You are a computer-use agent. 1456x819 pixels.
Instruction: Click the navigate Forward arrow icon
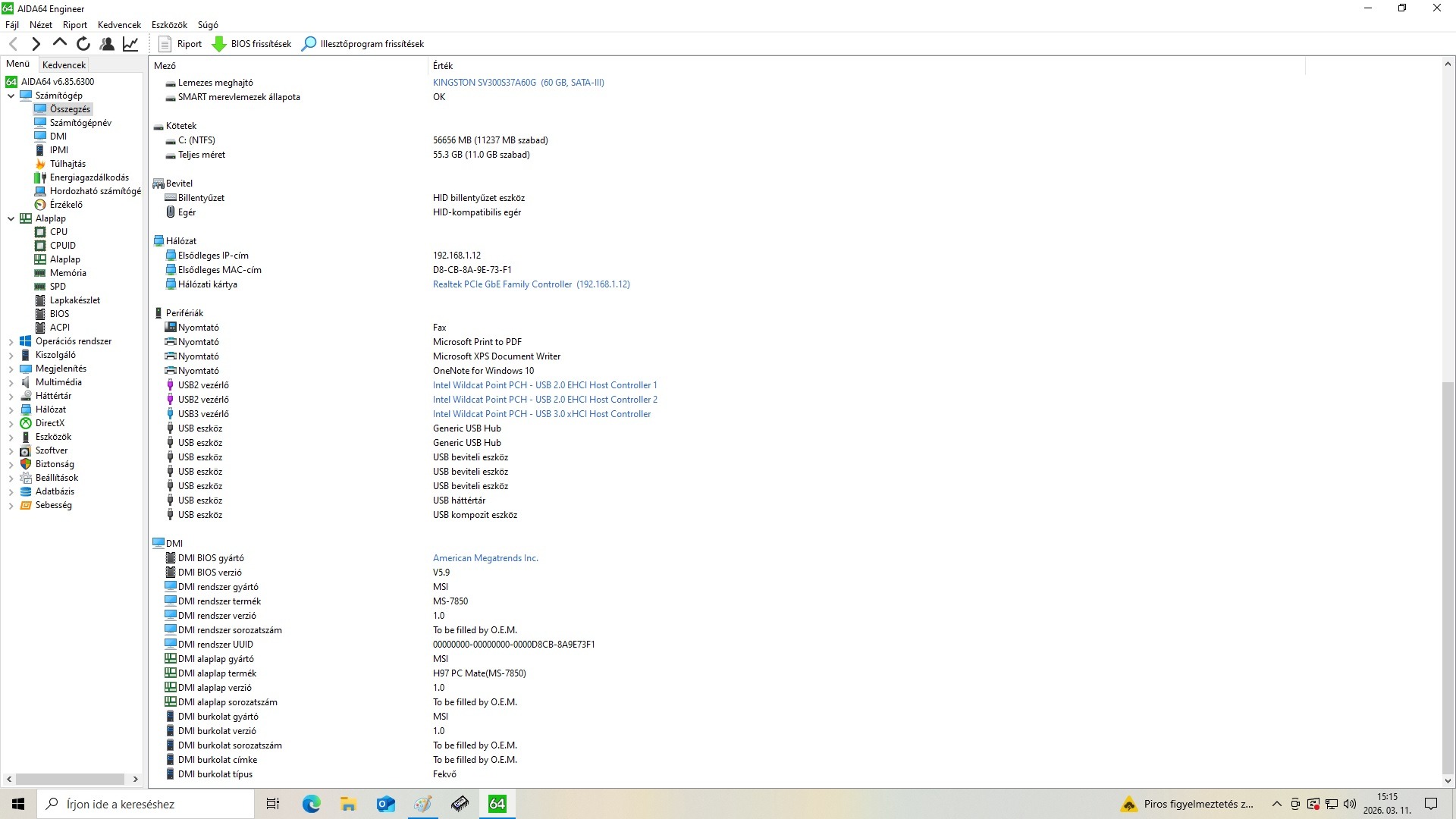[36, 44]
